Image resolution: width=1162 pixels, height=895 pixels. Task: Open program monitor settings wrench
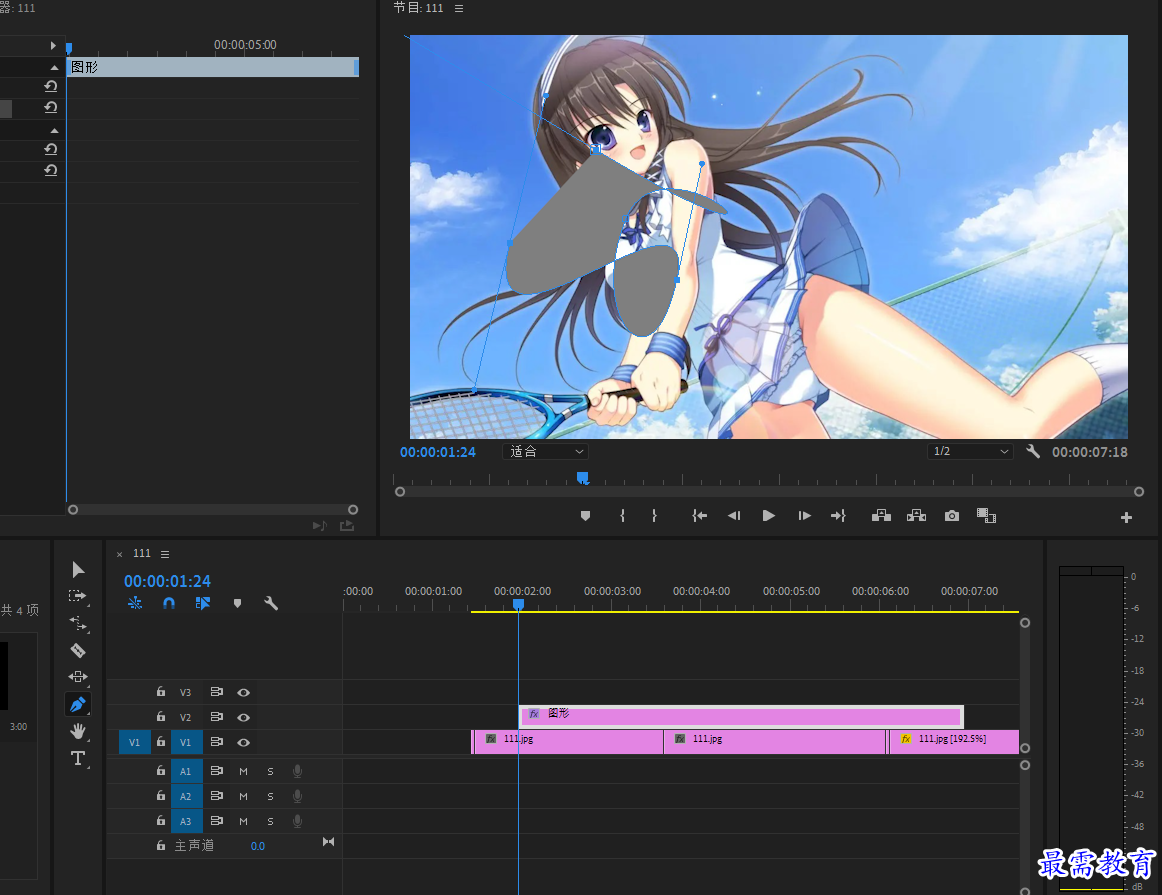1033,451
